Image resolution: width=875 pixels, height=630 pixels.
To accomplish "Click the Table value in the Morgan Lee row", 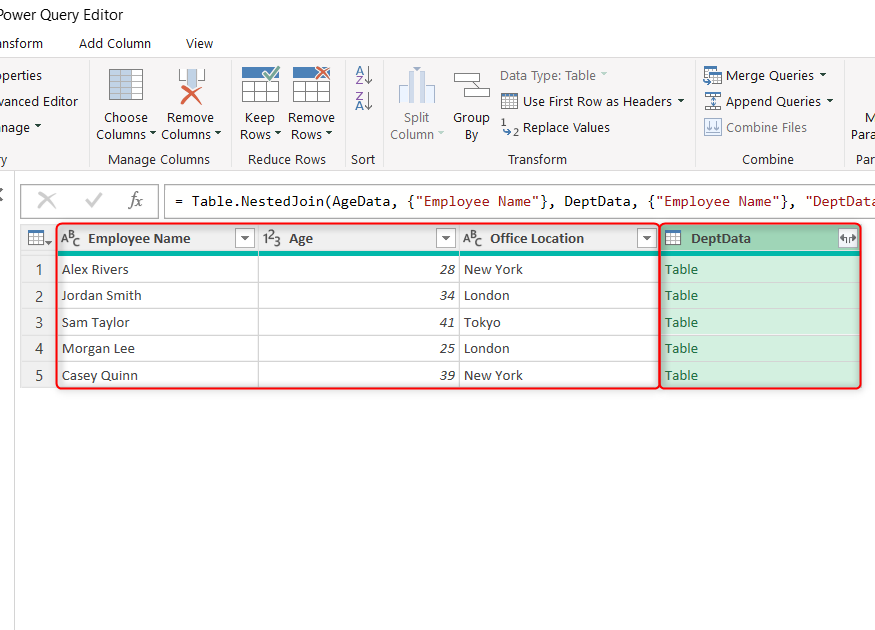I will coord(681,349).
